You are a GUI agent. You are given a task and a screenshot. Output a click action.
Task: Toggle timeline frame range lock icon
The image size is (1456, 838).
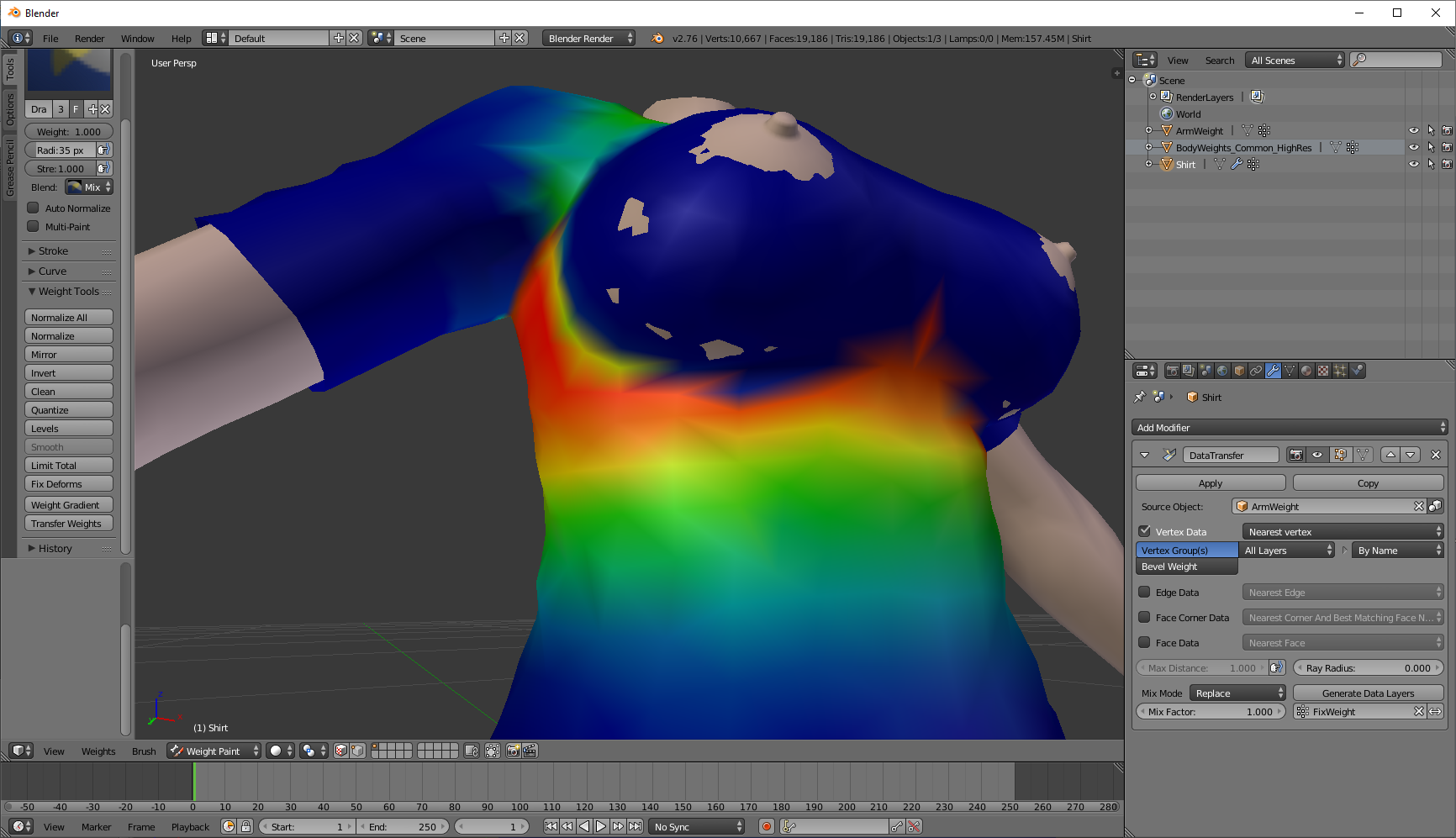(x=245, y=826)
